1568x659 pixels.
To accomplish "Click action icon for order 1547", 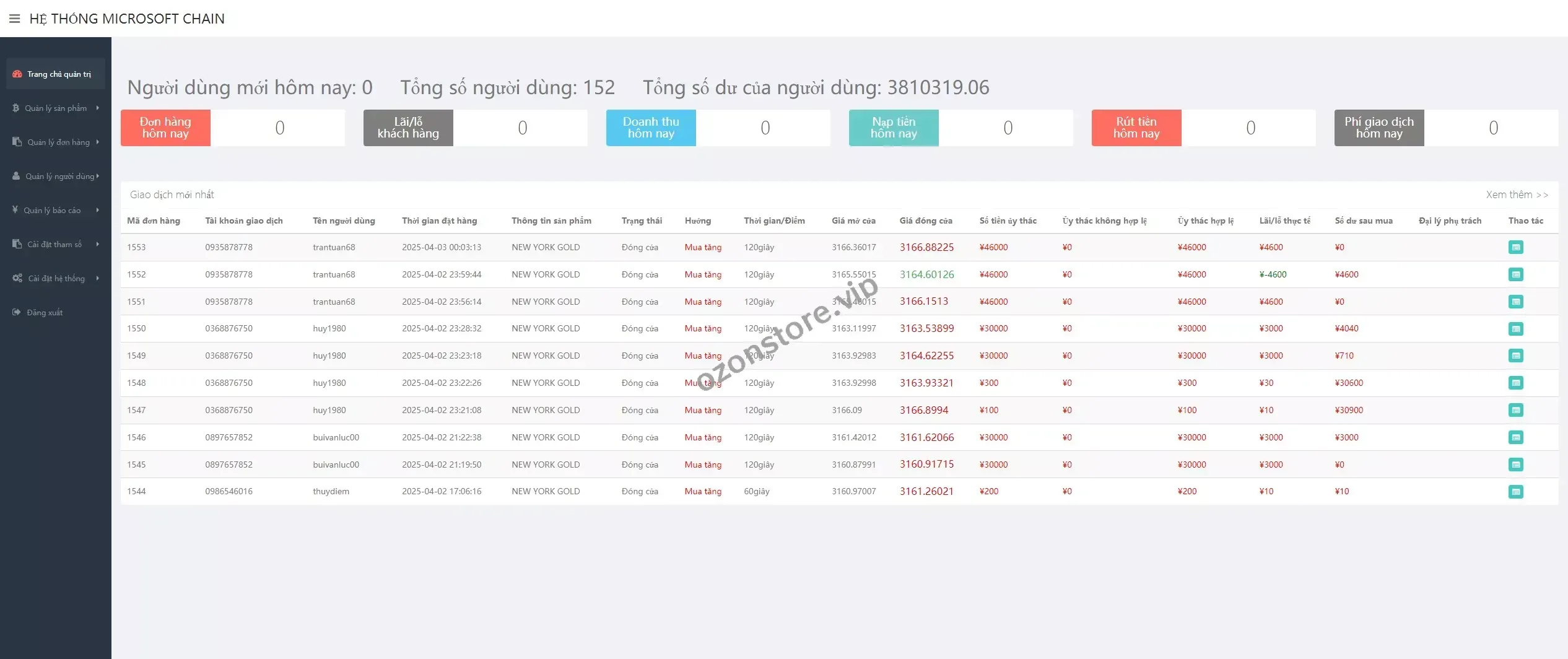I will click(x=1515, y=410).
